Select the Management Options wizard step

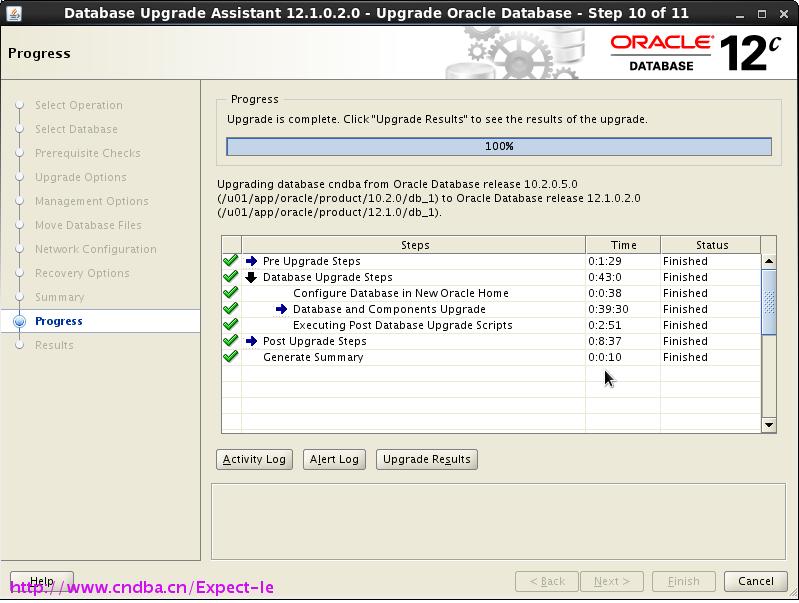click(x=92, y=201)
